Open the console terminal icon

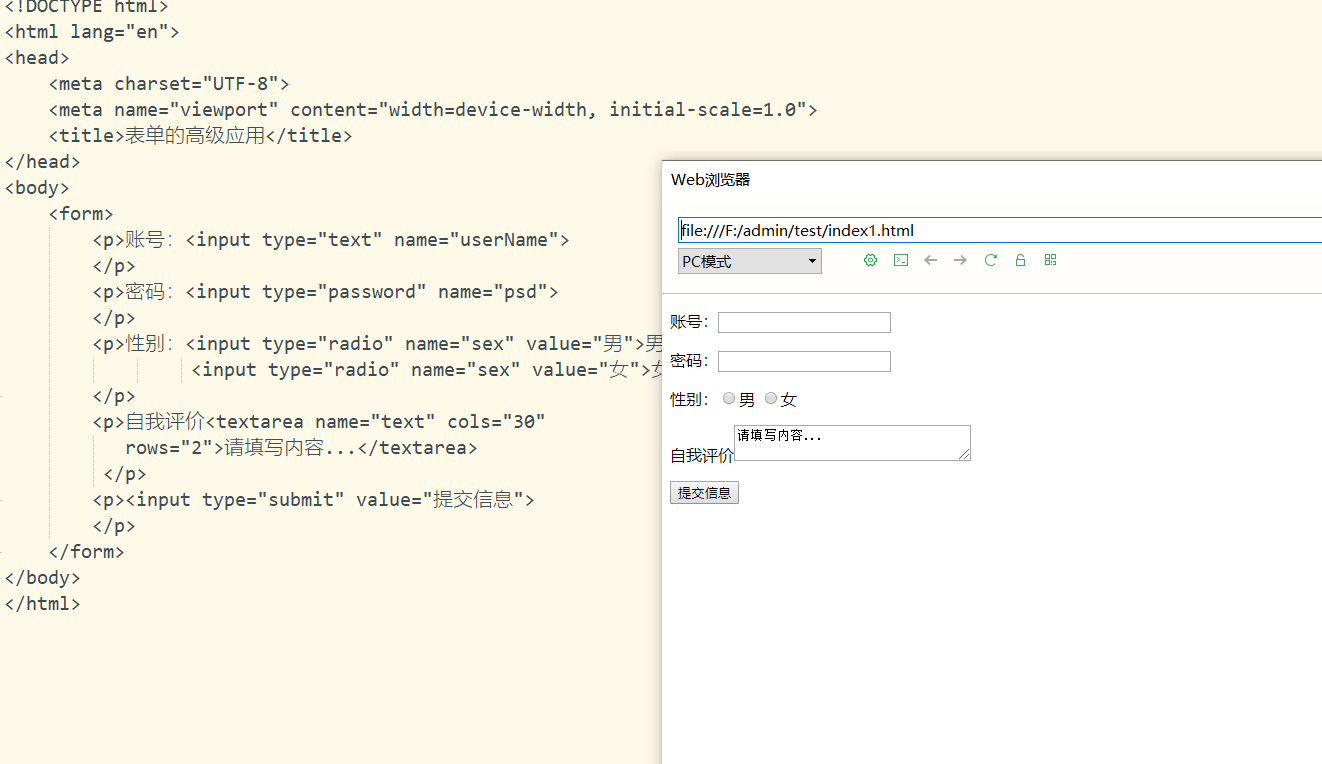[x=901, y=260]
